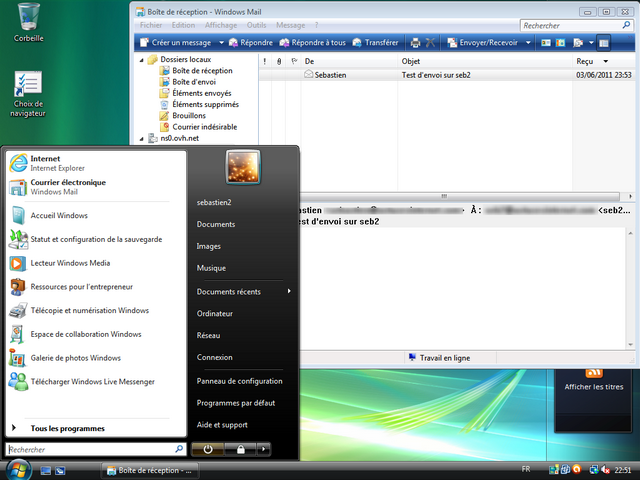Collapse the Dossiers locaux tree node
Screen dimensions: 640x480
click(x=142, y=60)
